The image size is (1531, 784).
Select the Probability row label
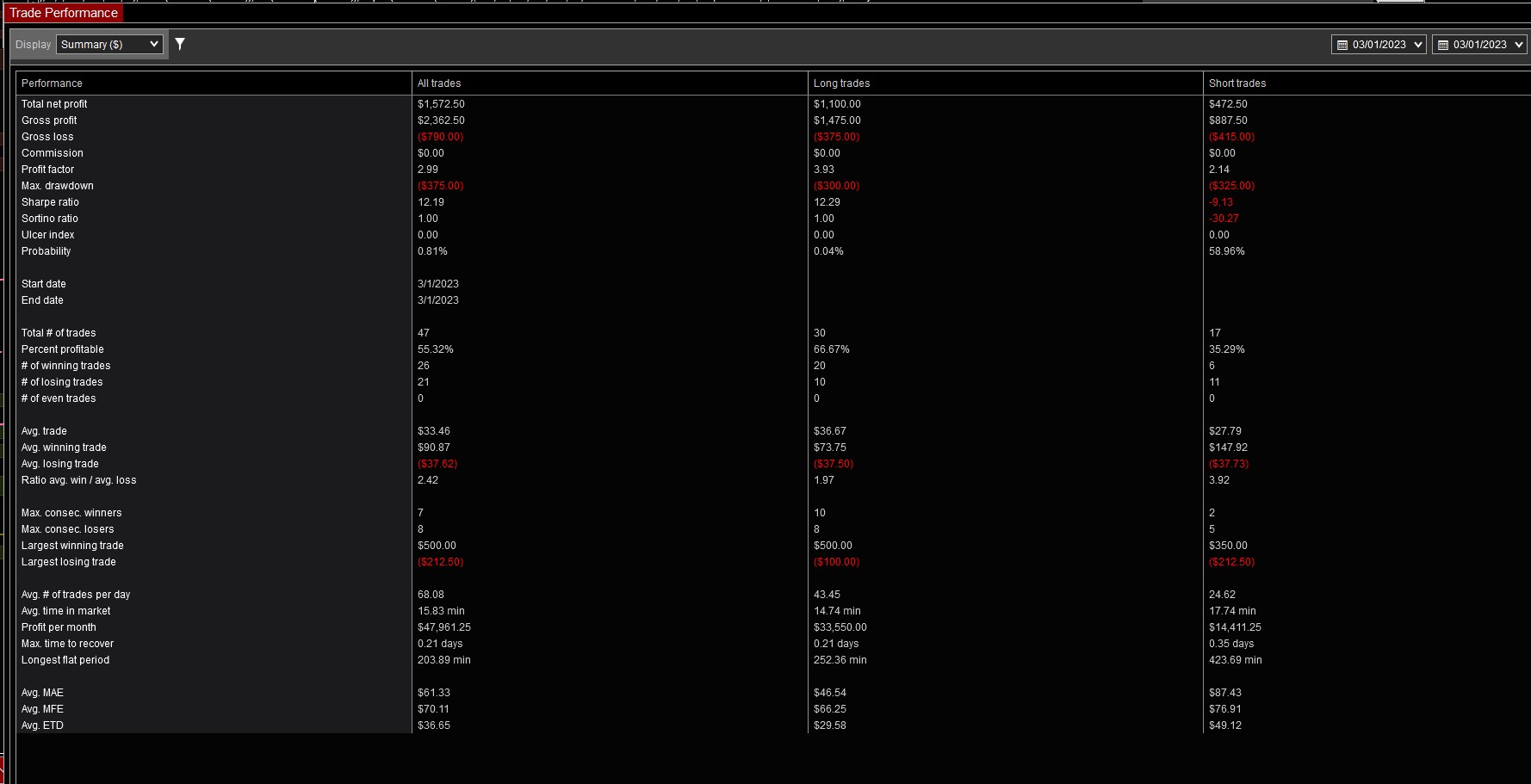tap(46, 251)
